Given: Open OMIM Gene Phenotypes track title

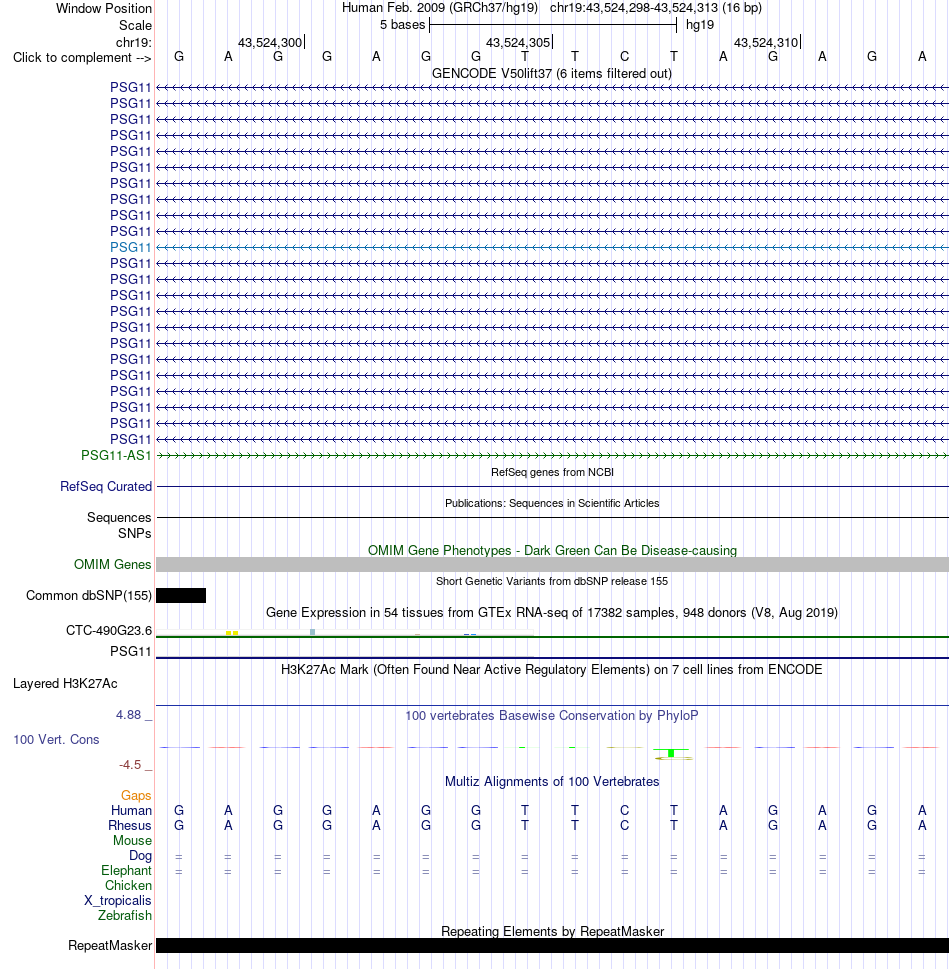Looking at the screenshot, I should pyautogui.click(x=552, y=551).
